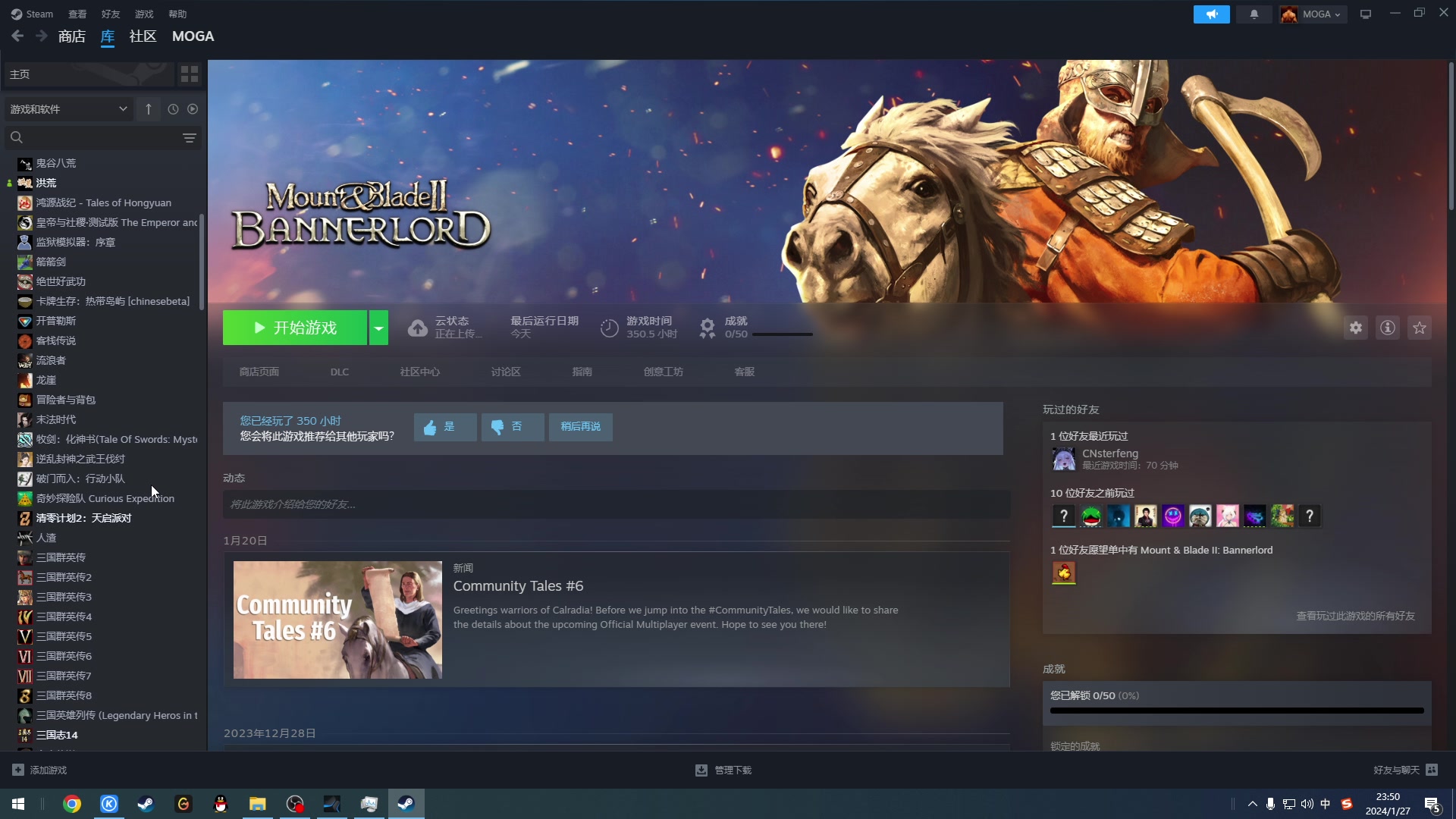
Task: Click the add game plus icon
Action: (x=18, y=770)
